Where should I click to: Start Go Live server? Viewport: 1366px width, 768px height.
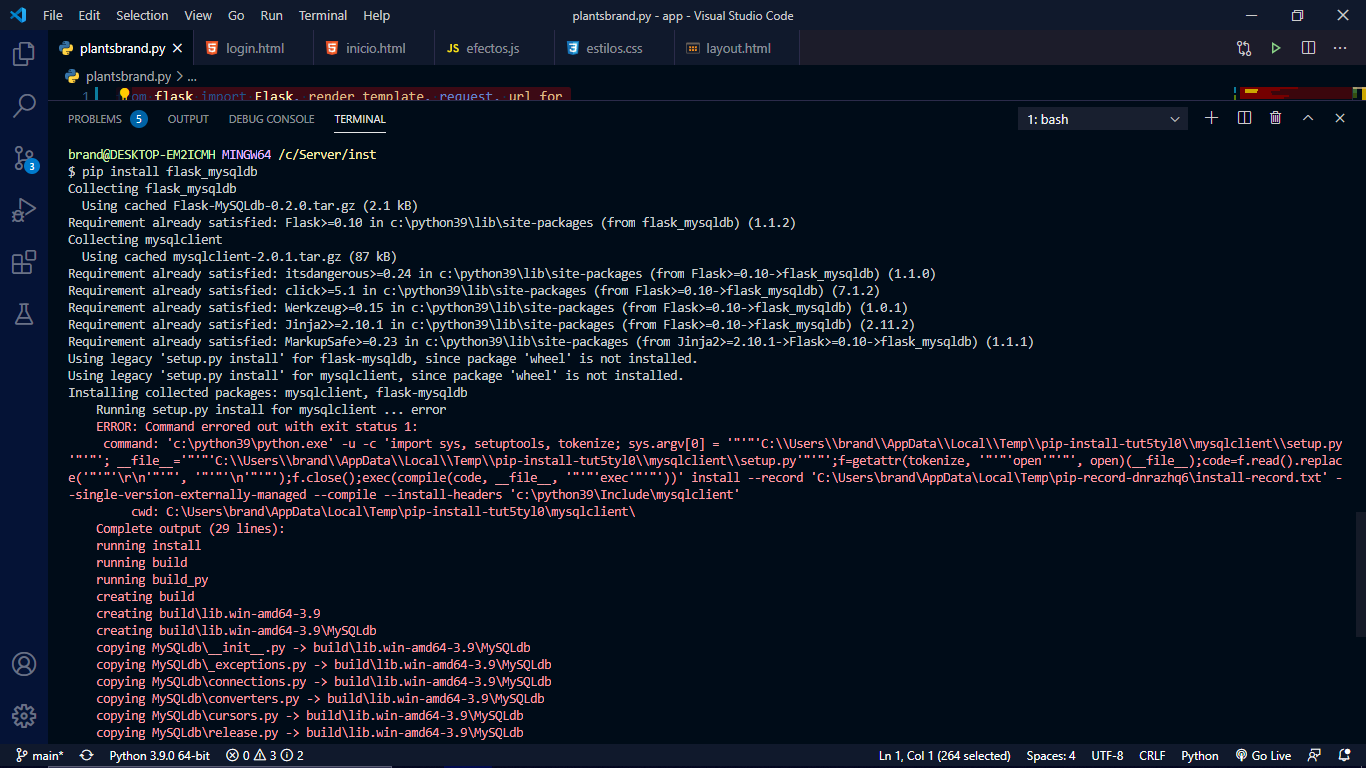(1263, 756)
